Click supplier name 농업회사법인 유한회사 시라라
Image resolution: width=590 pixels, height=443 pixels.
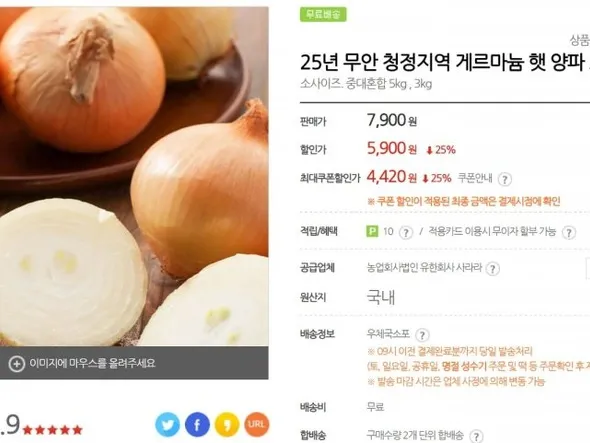point(424,268)
